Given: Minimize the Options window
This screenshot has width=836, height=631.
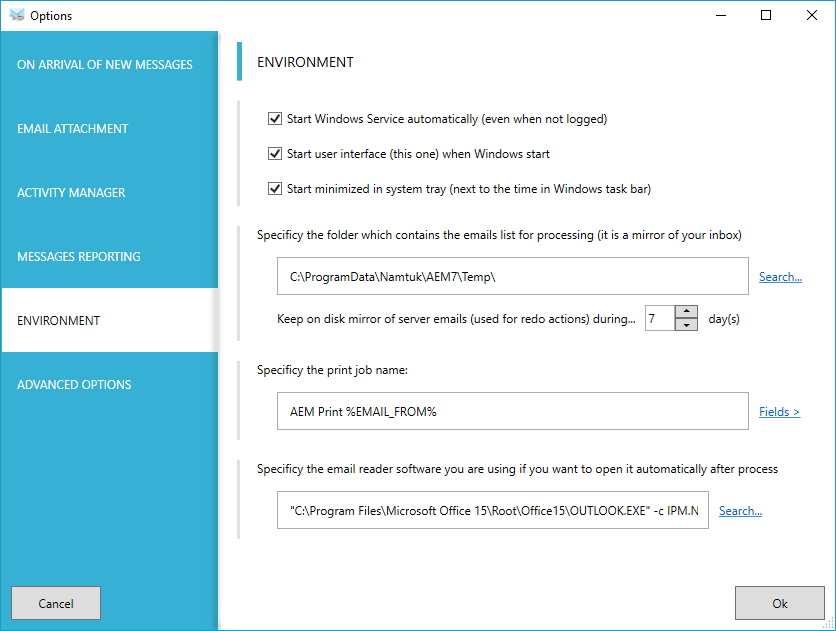Looking at the screenshot, I should click(x=721, y=15).
